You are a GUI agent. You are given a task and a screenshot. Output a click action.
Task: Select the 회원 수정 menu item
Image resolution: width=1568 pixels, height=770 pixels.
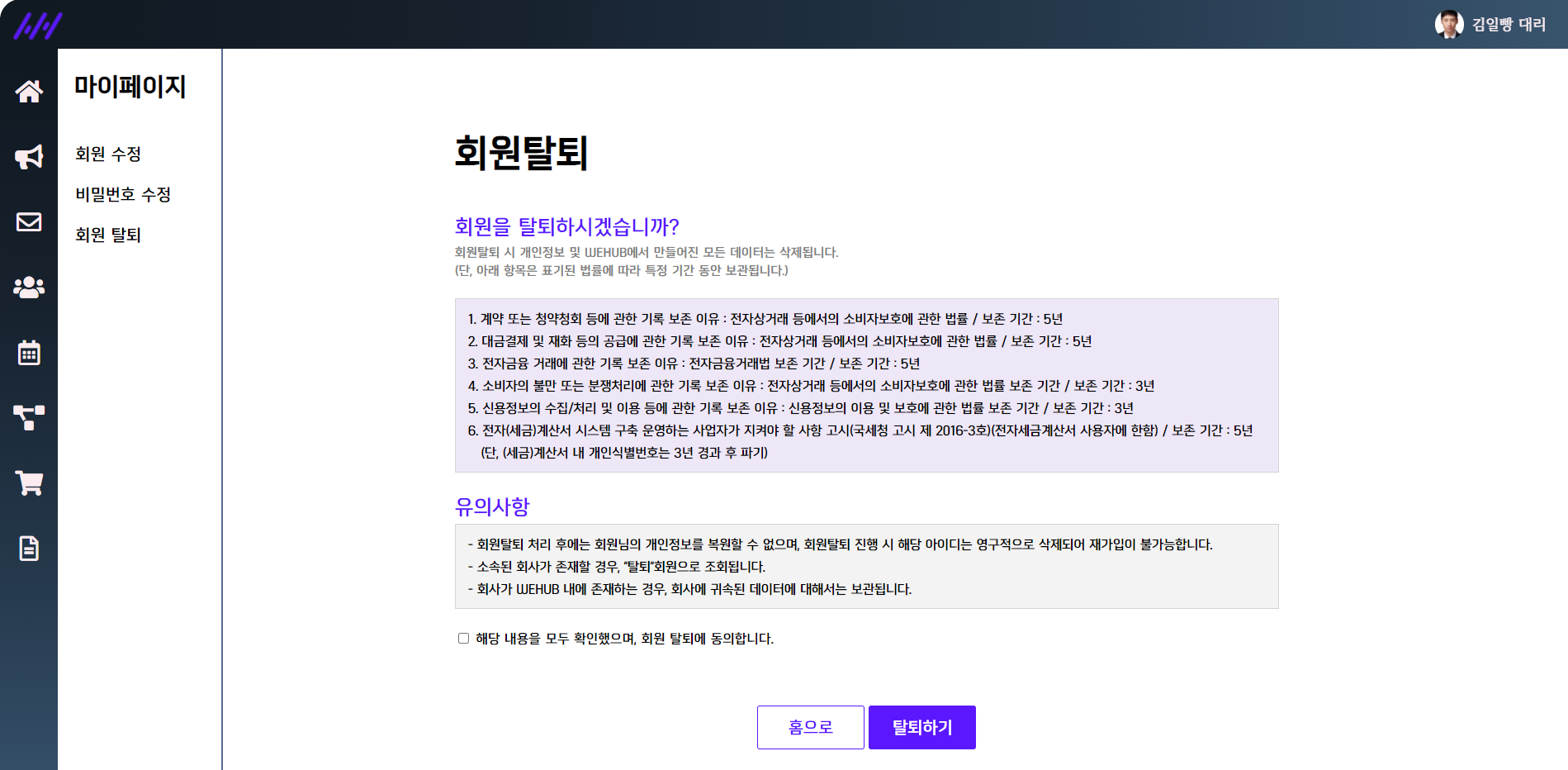108,154
